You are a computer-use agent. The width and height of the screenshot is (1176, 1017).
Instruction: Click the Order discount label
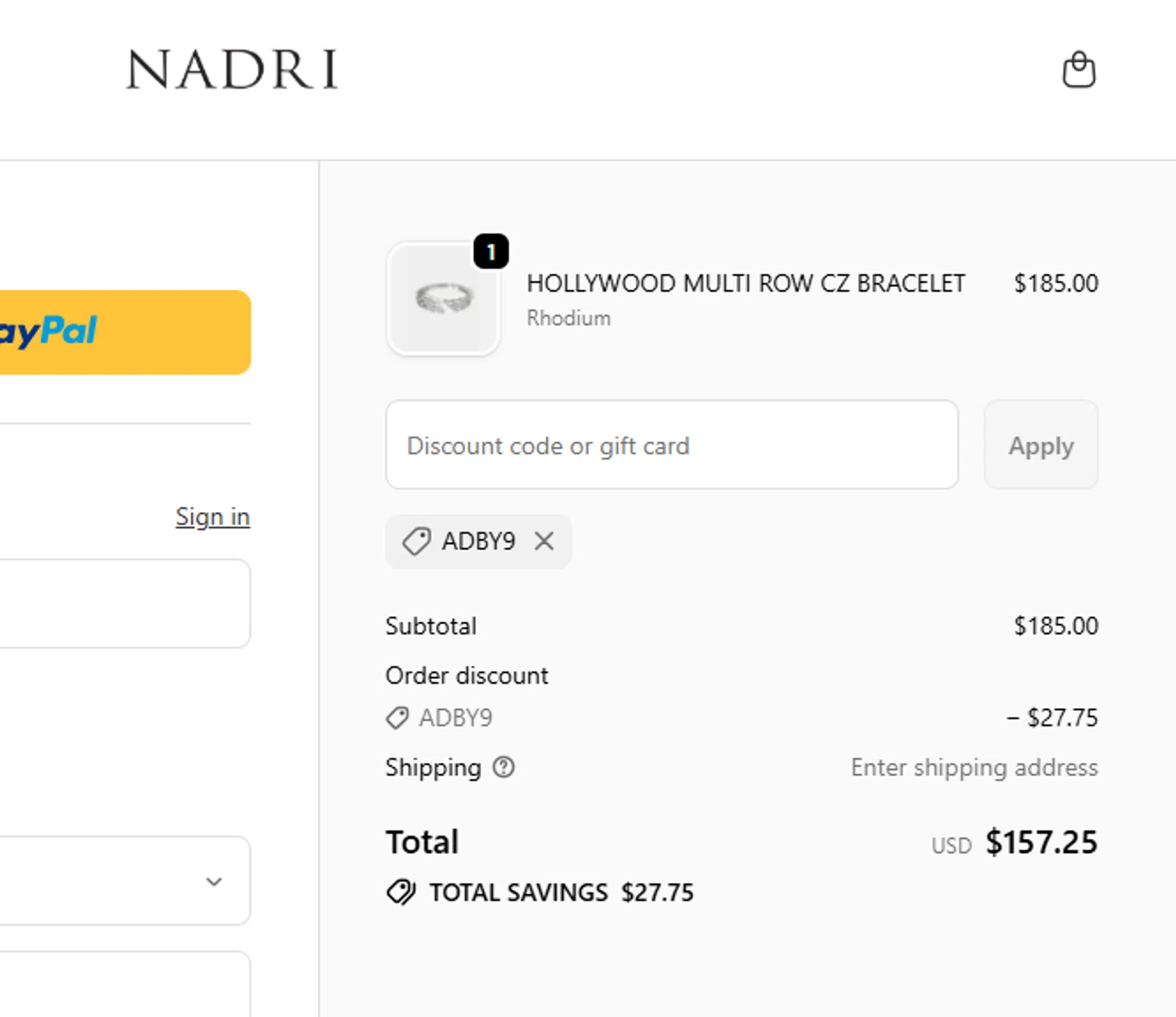tap(466, 675)
